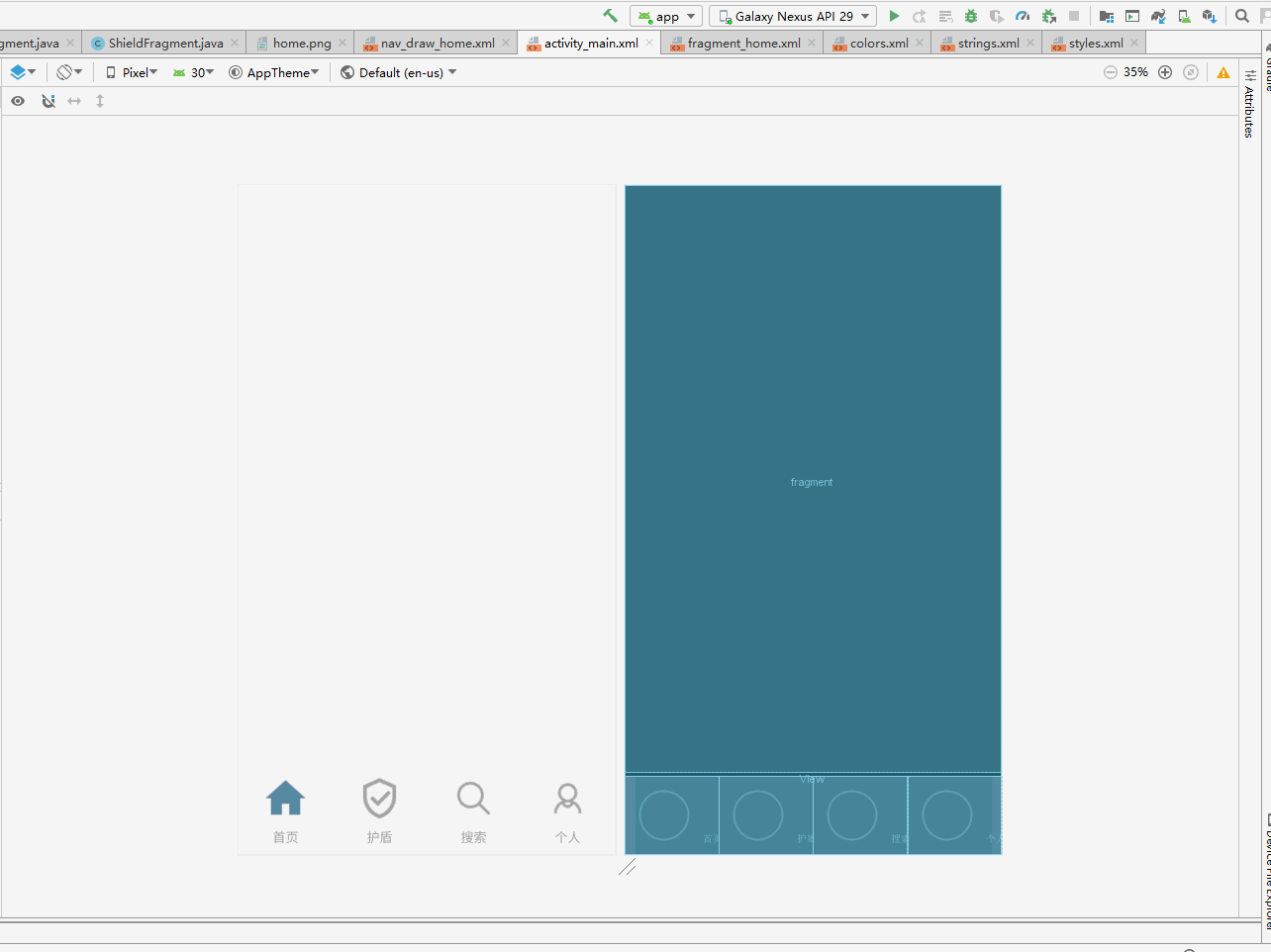The height and width of the screenshot is (952, 1271).
Task: Open the preview orientation dropdown
Action: click(x=69, y=72)
